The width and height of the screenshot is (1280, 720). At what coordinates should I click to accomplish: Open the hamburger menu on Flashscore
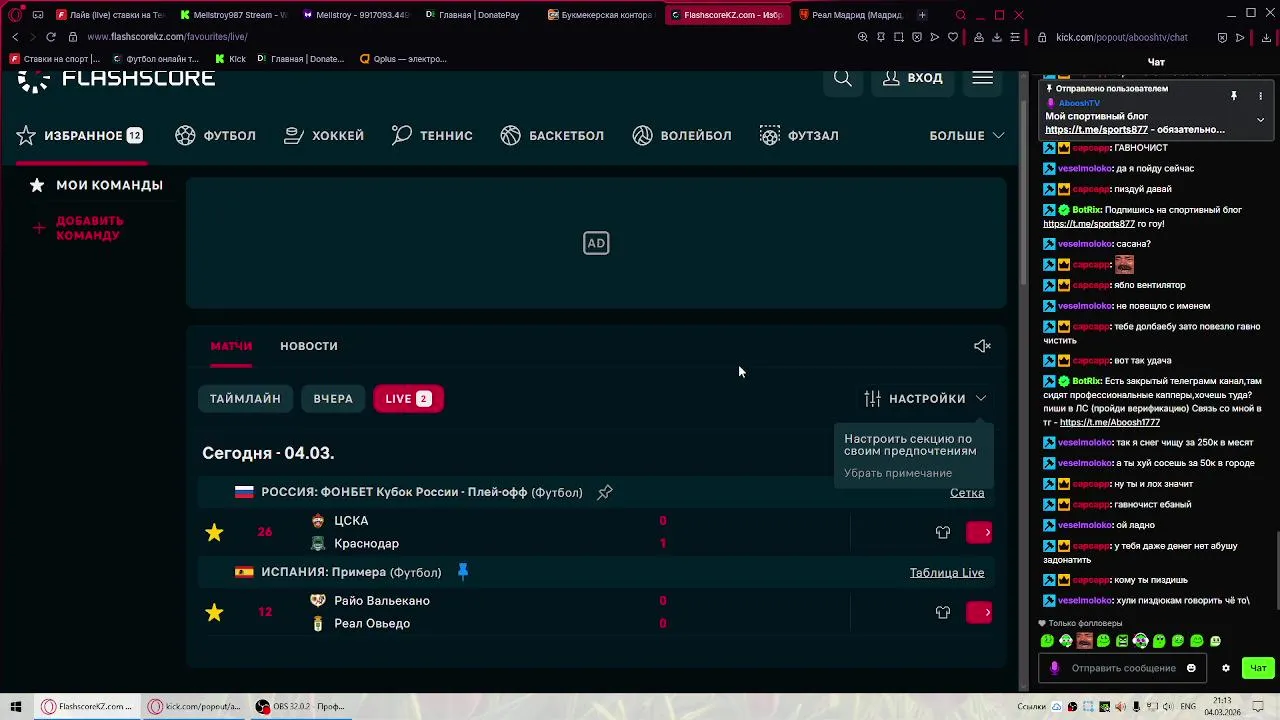(982, 78)
